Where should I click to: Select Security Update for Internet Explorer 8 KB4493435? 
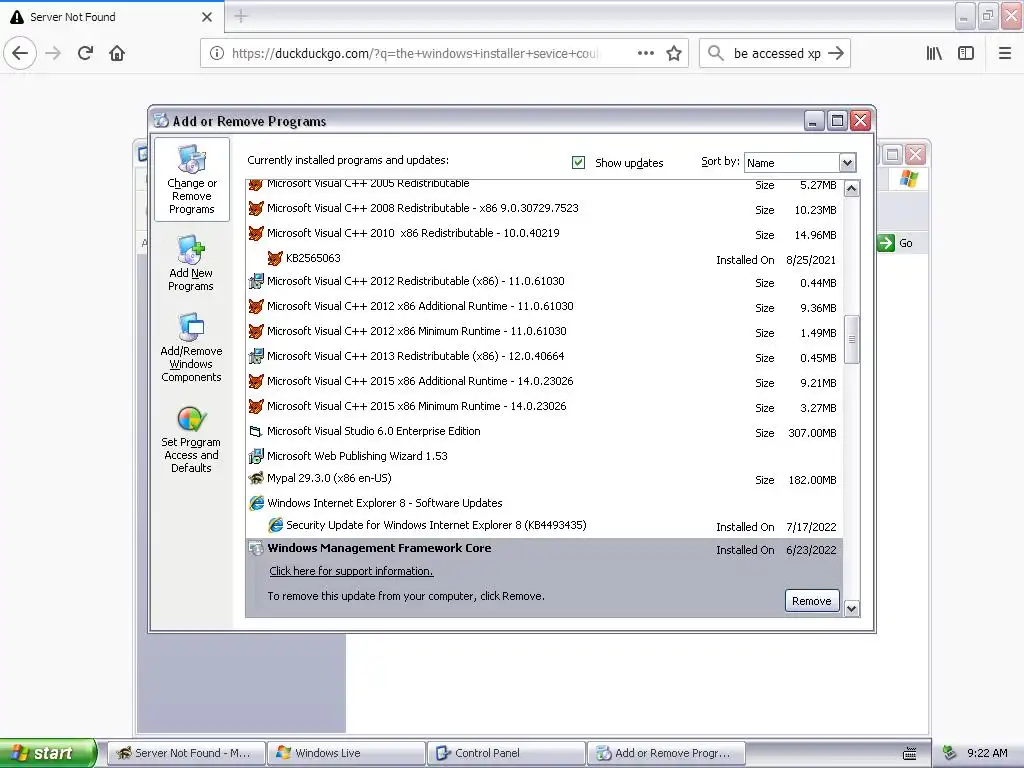tap(545, 526)
